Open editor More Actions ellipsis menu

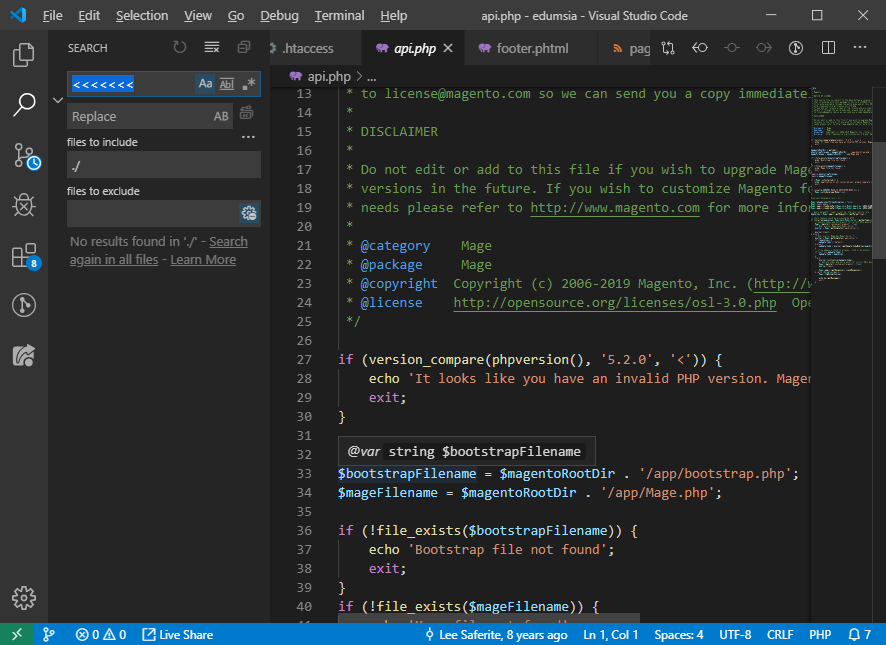(861, 48)
